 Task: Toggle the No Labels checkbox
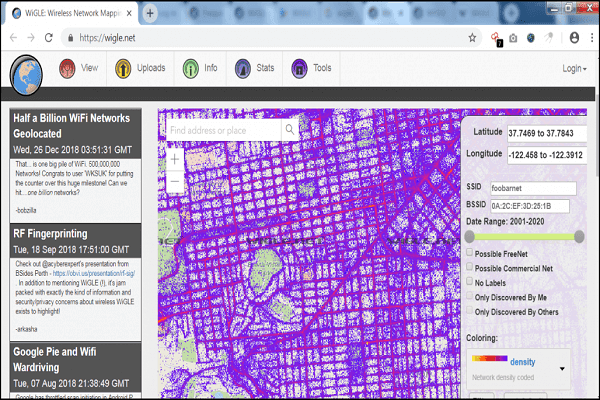[x=471, y=283]
